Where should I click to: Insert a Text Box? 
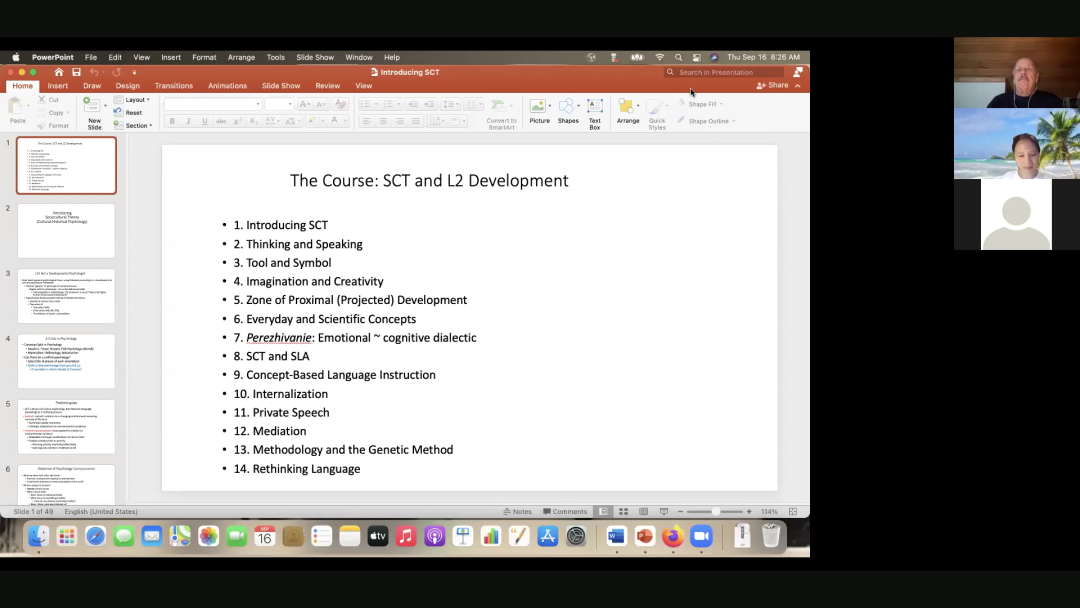(x=595, y=106)
